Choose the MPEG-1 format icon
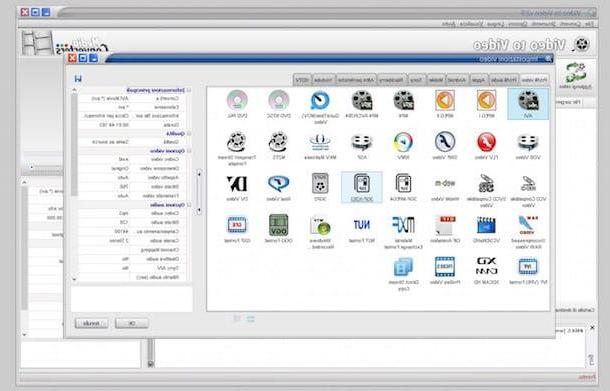Viewport: 610px width, 391px height. tap(486, 103)
